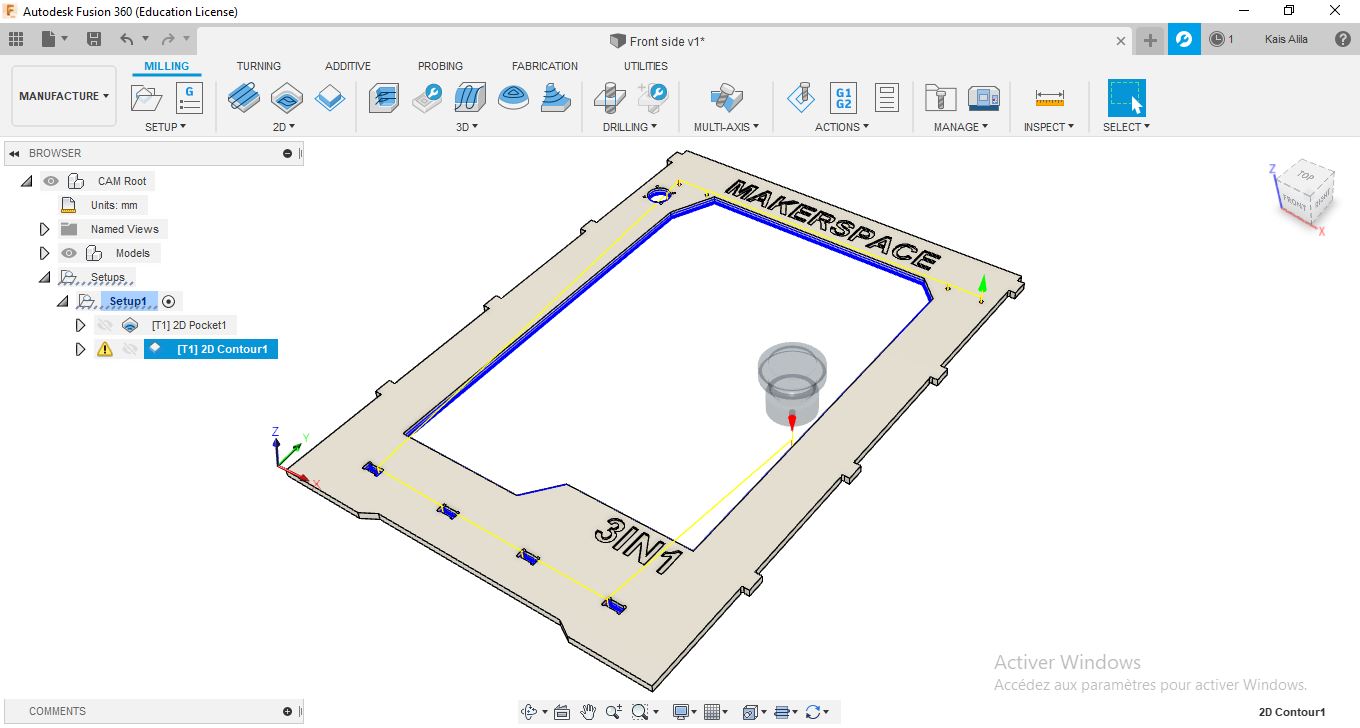
Task: Click the TOP face of the ViewCube
Action: [x=1306, y=175]
